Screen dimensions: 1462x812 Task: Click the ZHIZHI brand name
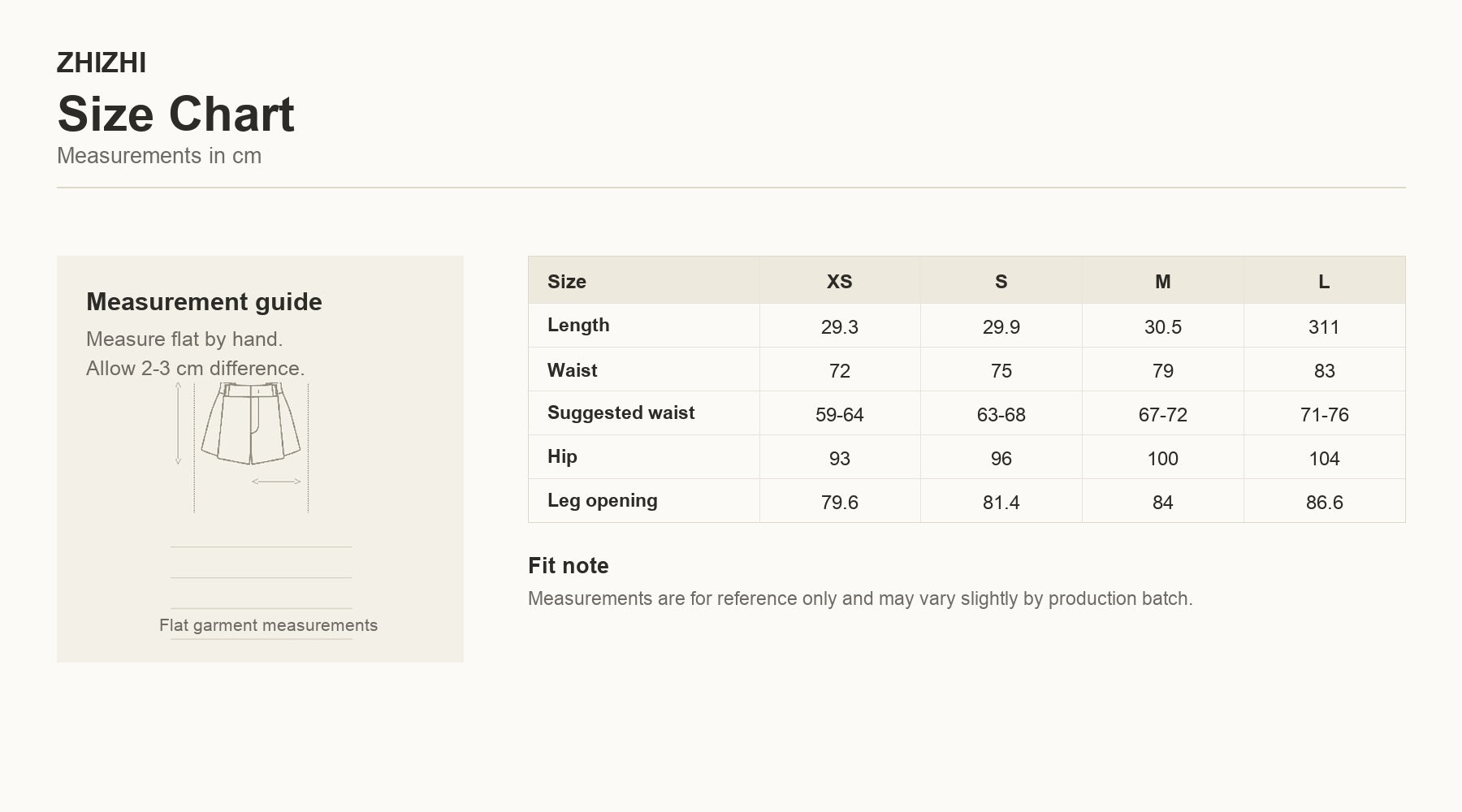point(102,63)
